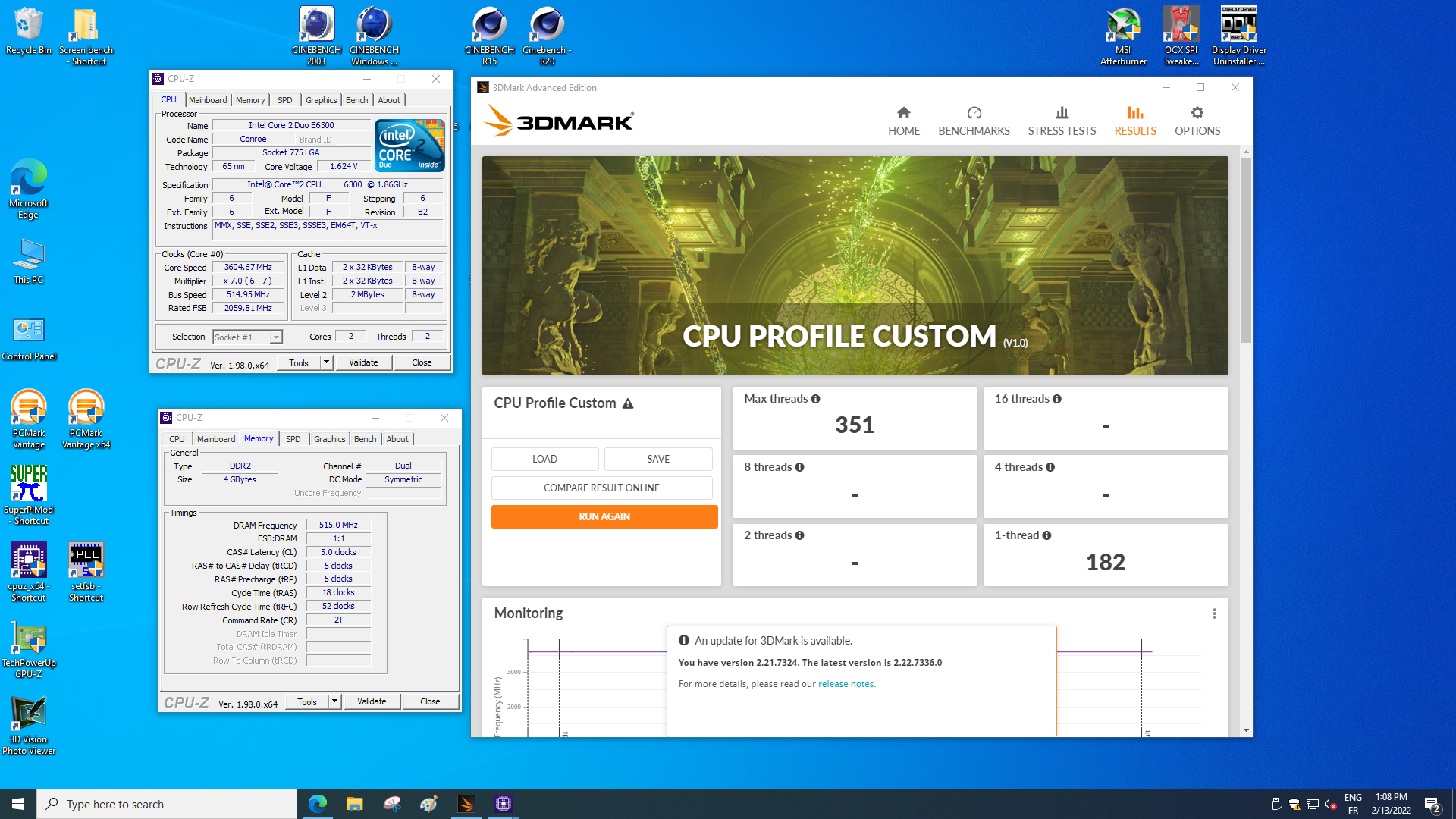Click taskbar search box
Viewport: 1456px width, 819px height.
(x=167, y=804)
